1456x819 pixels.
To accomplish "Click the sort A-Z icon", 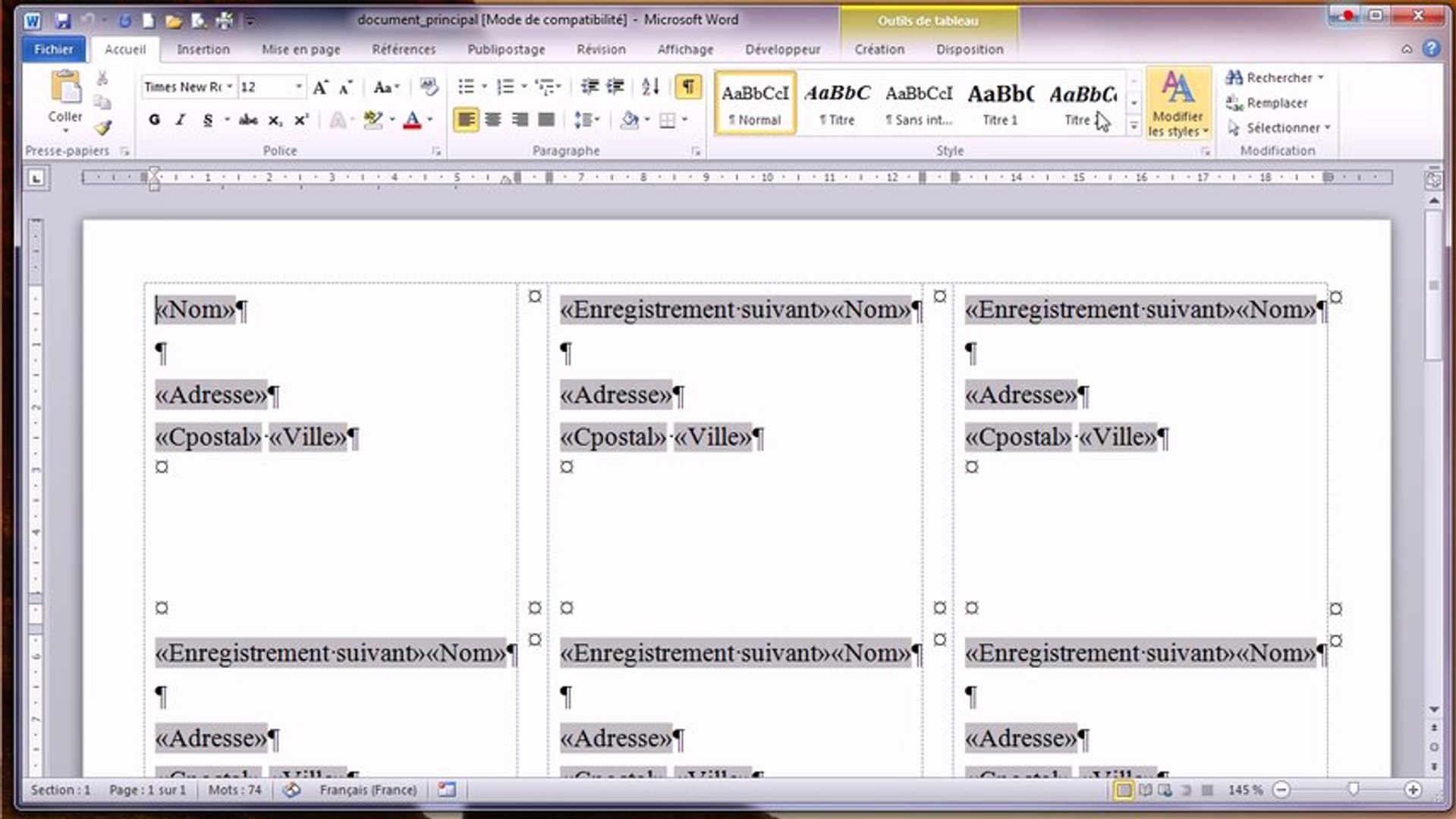I will [x=650, y=87].
